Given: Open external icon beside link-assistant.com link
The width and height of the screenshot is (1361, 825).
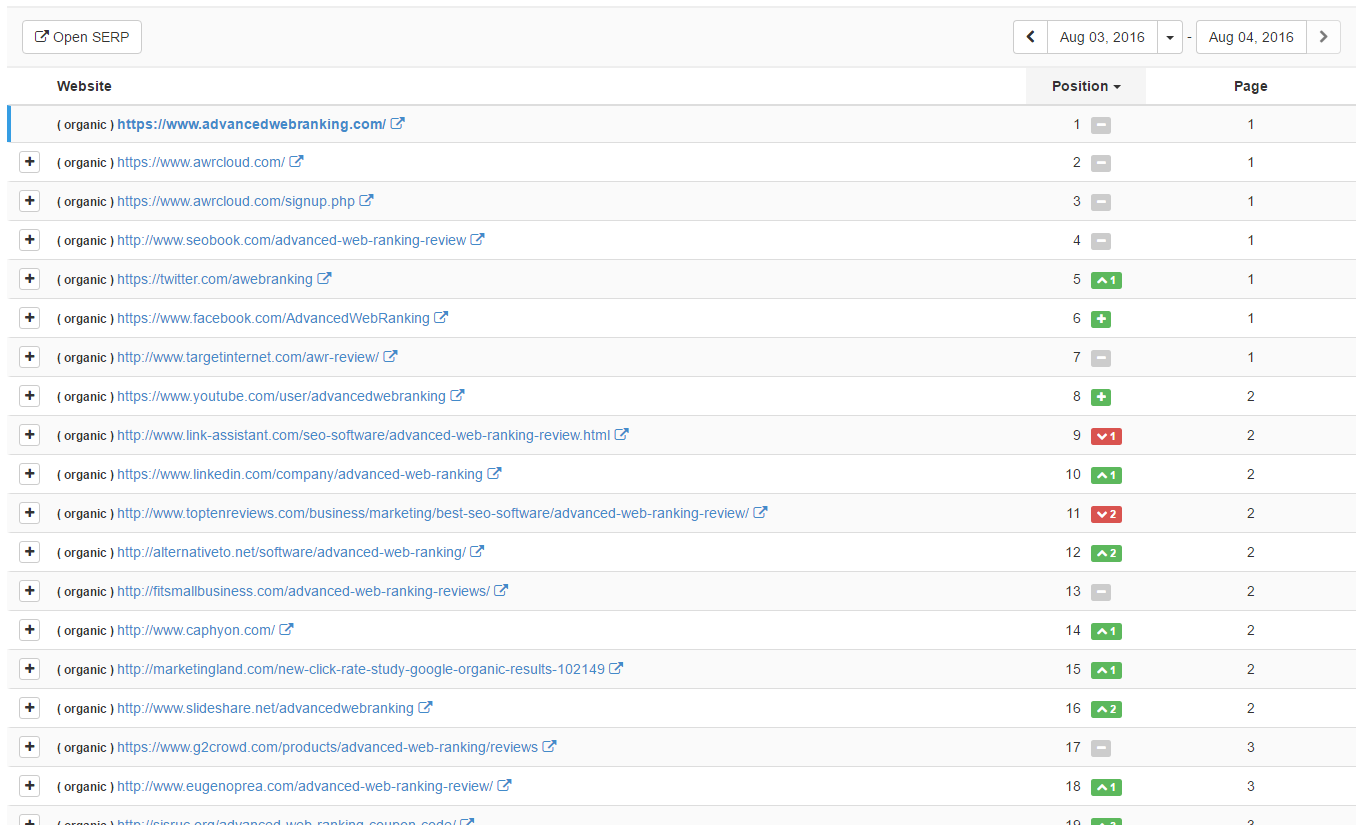Looking at the screenshot, I should click(x=622, y=434).
